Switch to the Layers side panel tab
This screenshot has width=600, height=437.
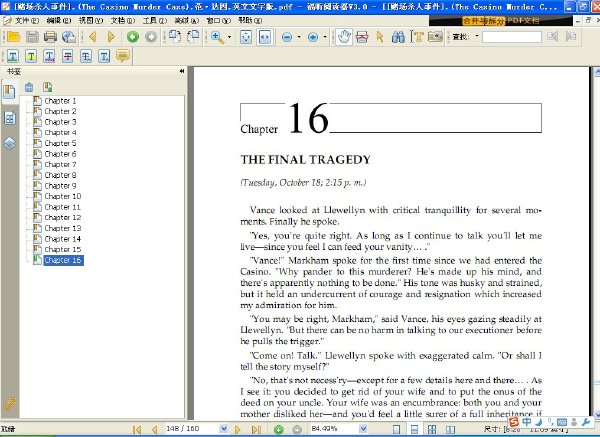click(10, 143)
